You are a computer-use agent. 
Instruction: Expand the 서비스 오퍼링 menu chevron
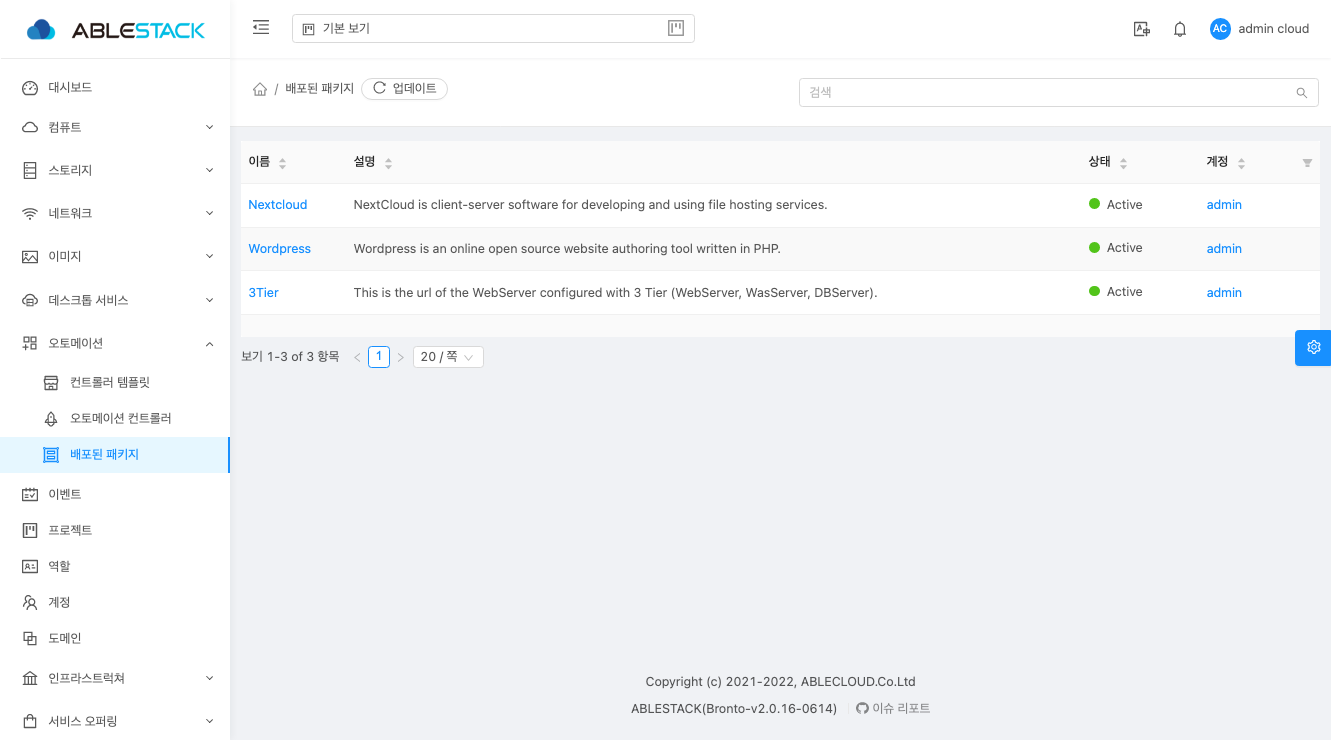210,721
